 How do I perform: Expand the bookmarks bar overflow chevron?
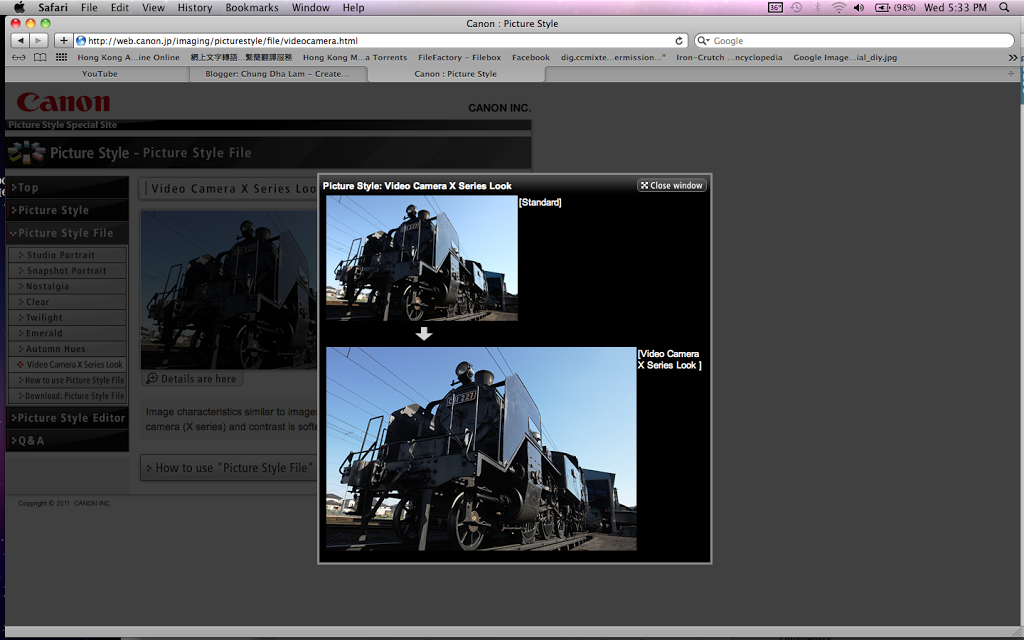point(1013,58)
